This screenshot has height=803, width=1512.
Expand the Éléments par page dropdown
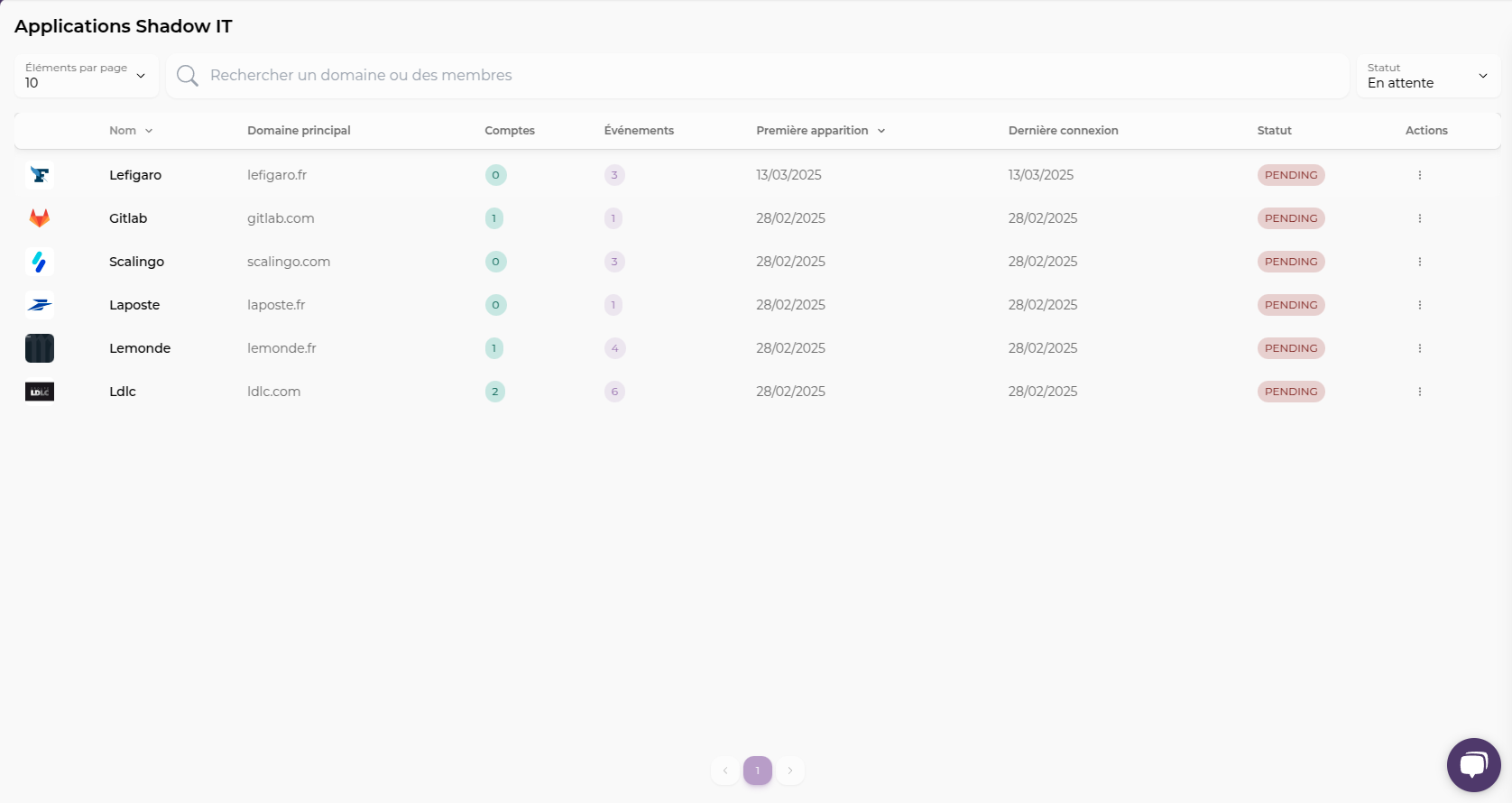click(86, 76)
